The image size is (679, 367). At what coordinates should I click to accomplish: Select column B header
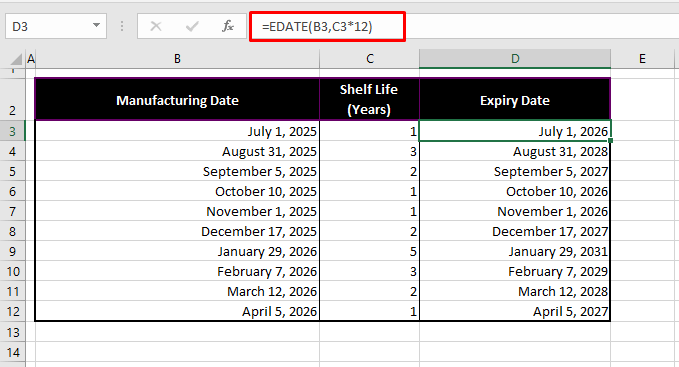pyautogui.click(x=178, y=59)
